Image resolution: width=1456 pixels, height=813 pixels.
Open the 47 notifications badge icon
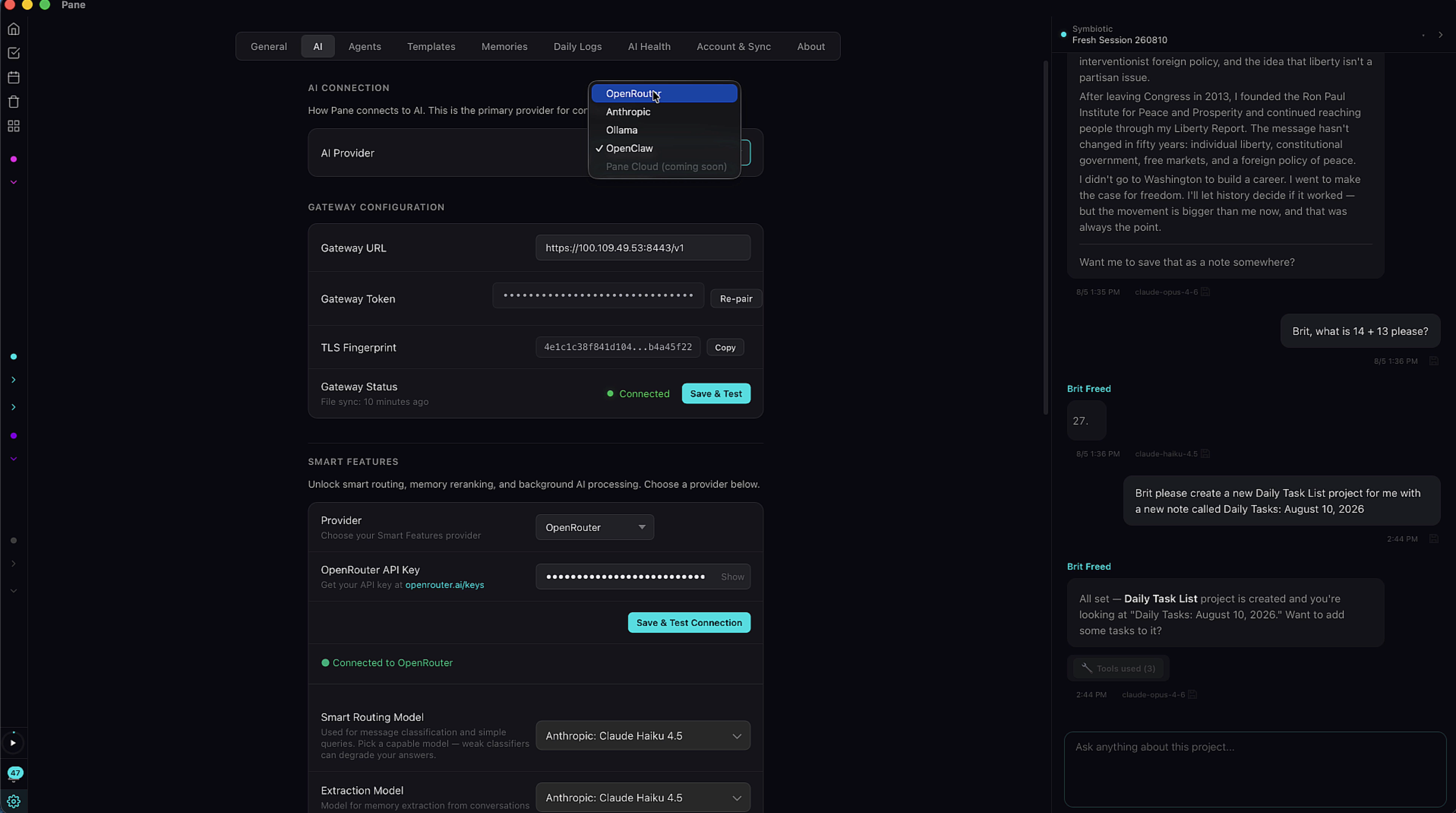(x=15, y=773)
